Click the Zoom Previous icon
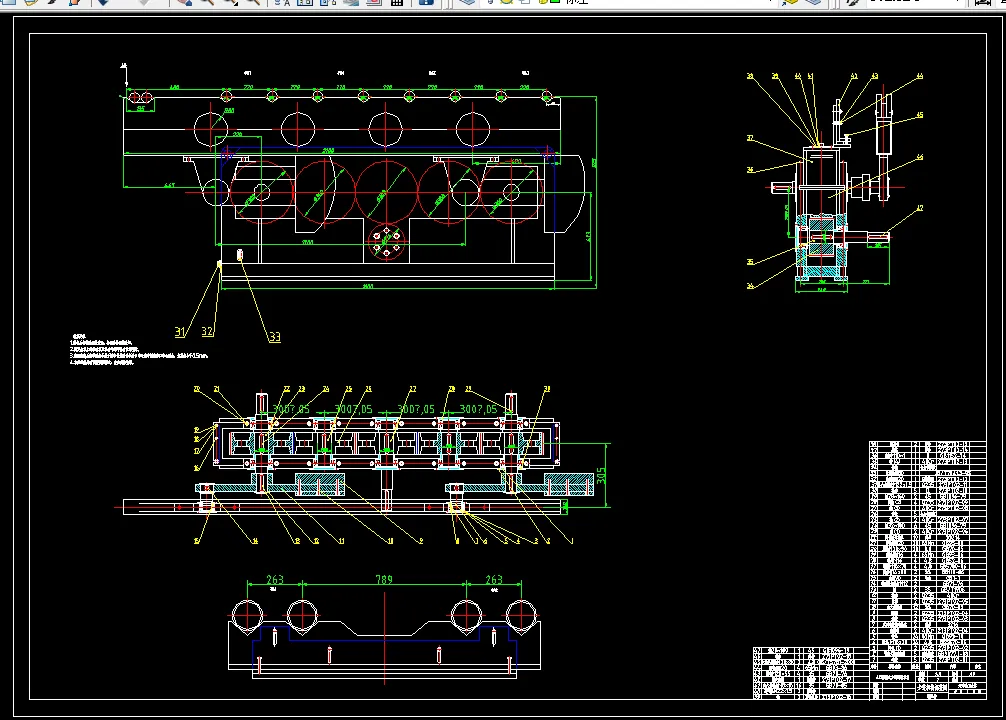 (x=253, y=3)
